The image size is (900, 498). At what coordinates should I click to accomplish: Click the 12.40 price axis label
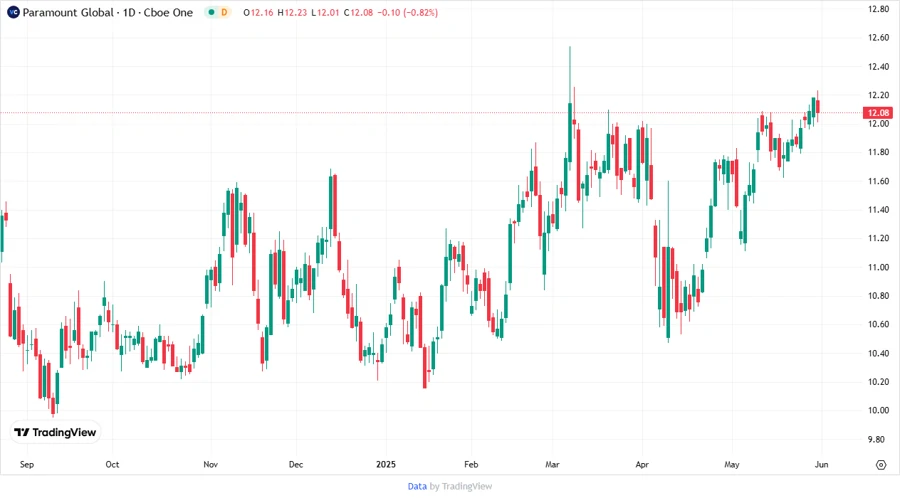point(878,67)
